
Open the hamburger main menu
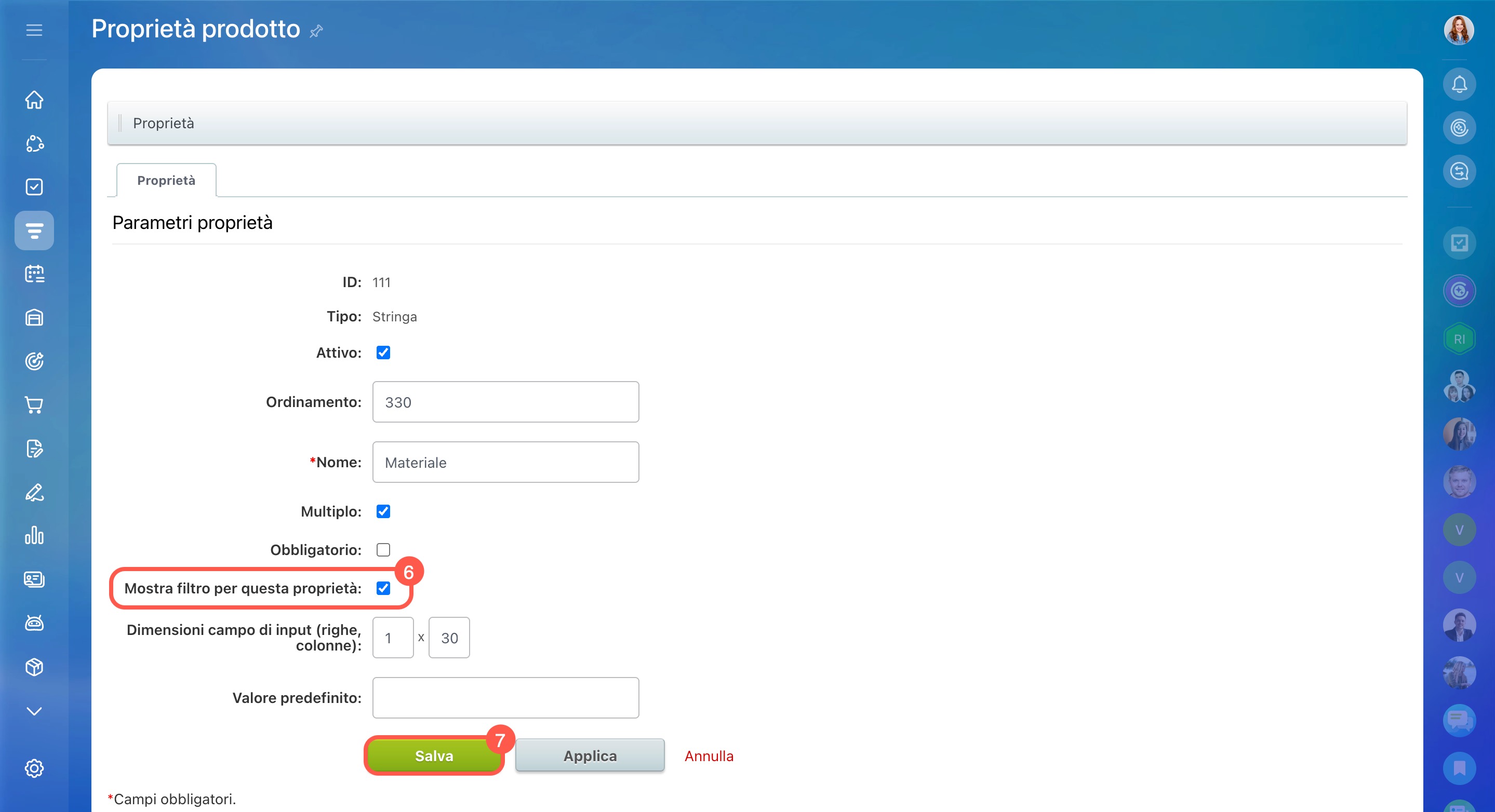point(34,30)
